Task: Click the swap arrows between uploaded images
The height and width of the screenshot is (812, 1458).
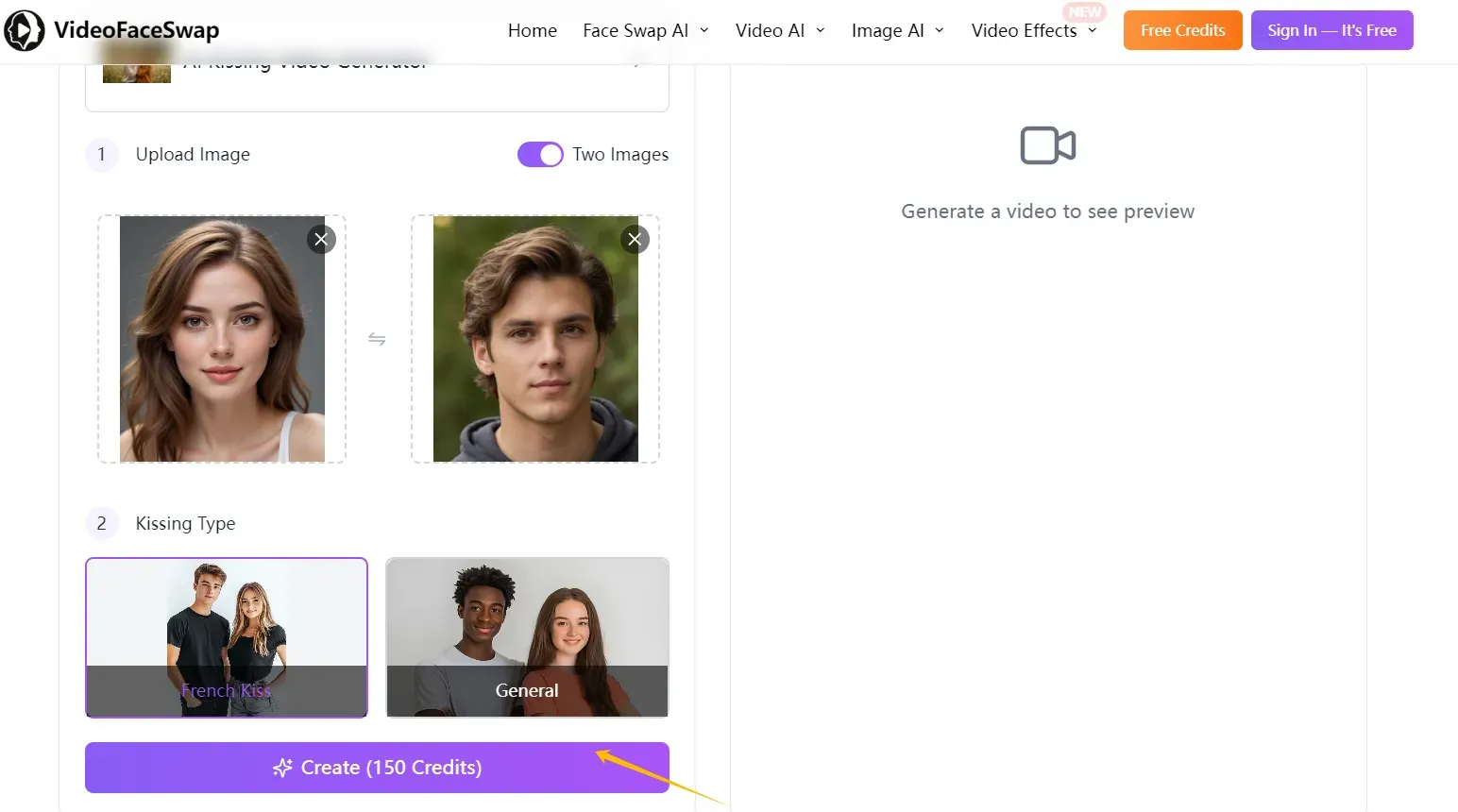Action: [377, 338]
